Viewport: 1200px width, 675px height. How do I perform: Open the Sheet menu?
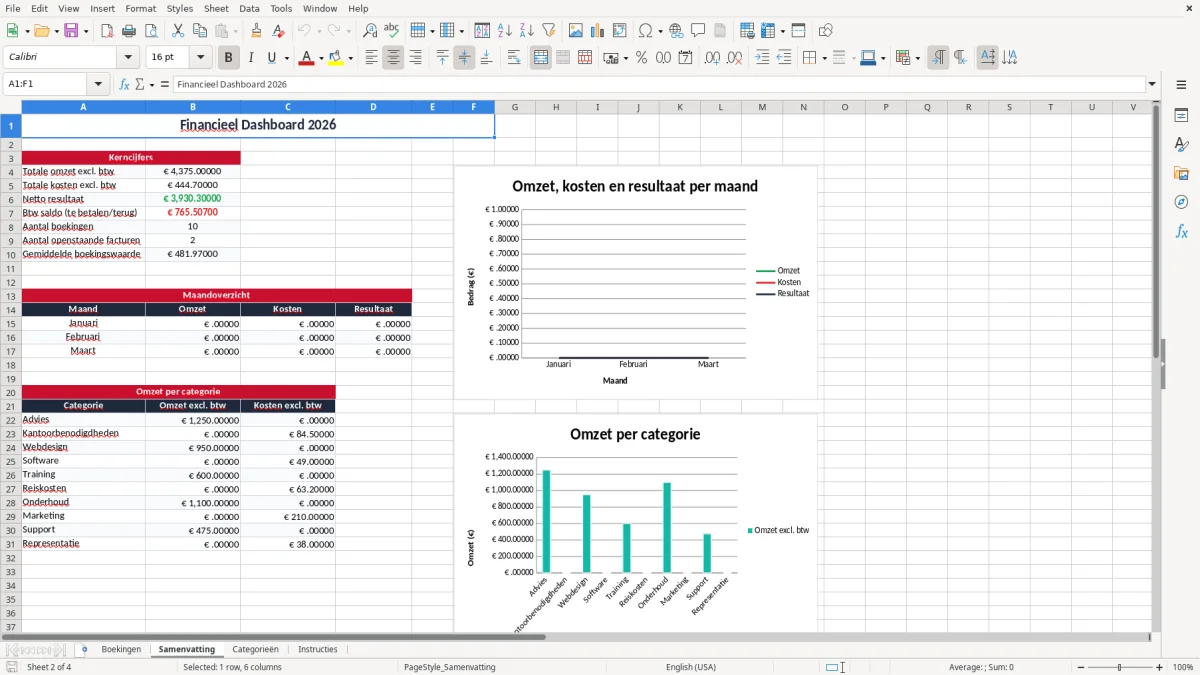216,8
